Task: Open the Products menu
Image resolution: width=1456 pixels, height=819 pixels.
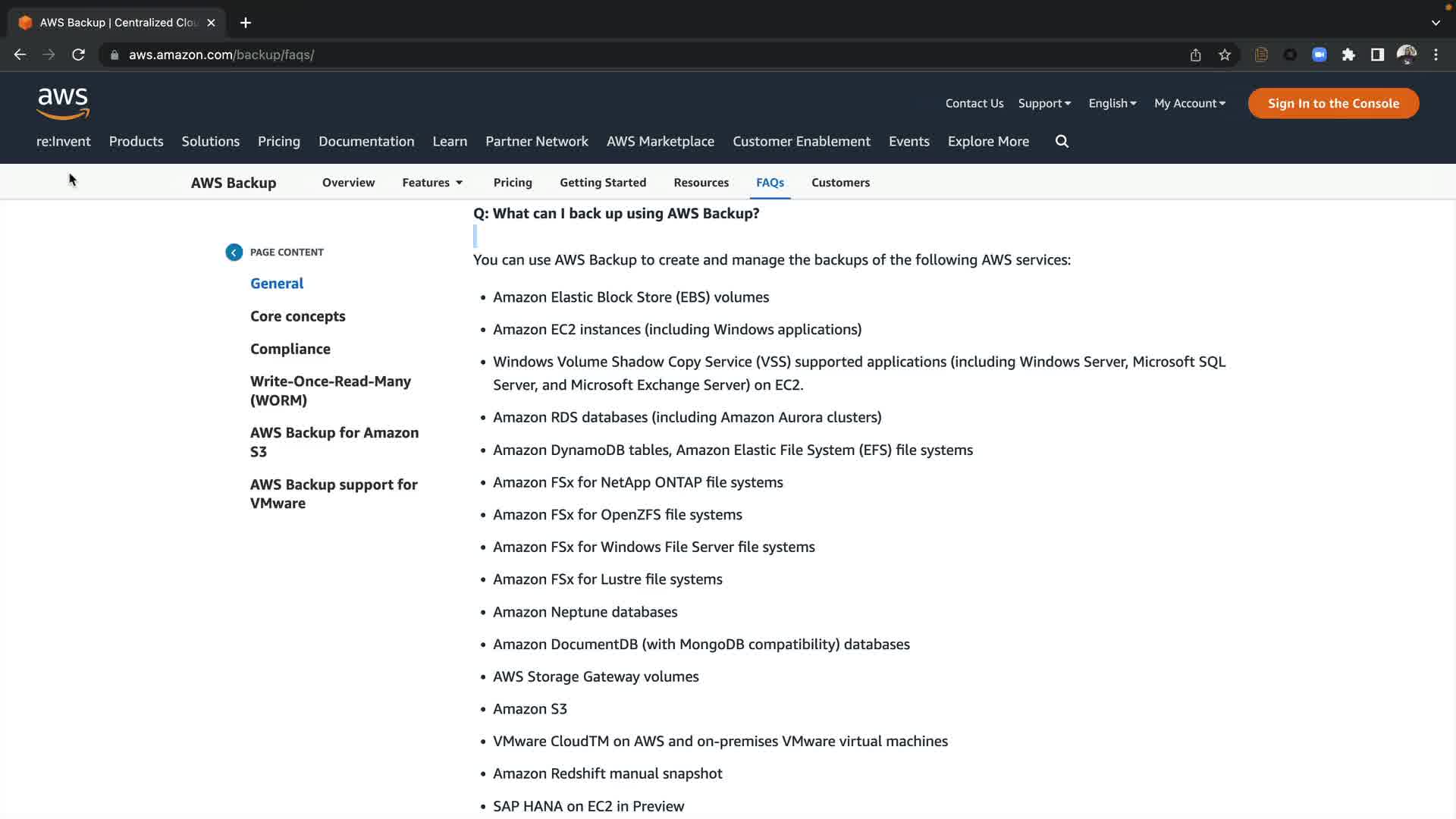Action: pos(136,141)
